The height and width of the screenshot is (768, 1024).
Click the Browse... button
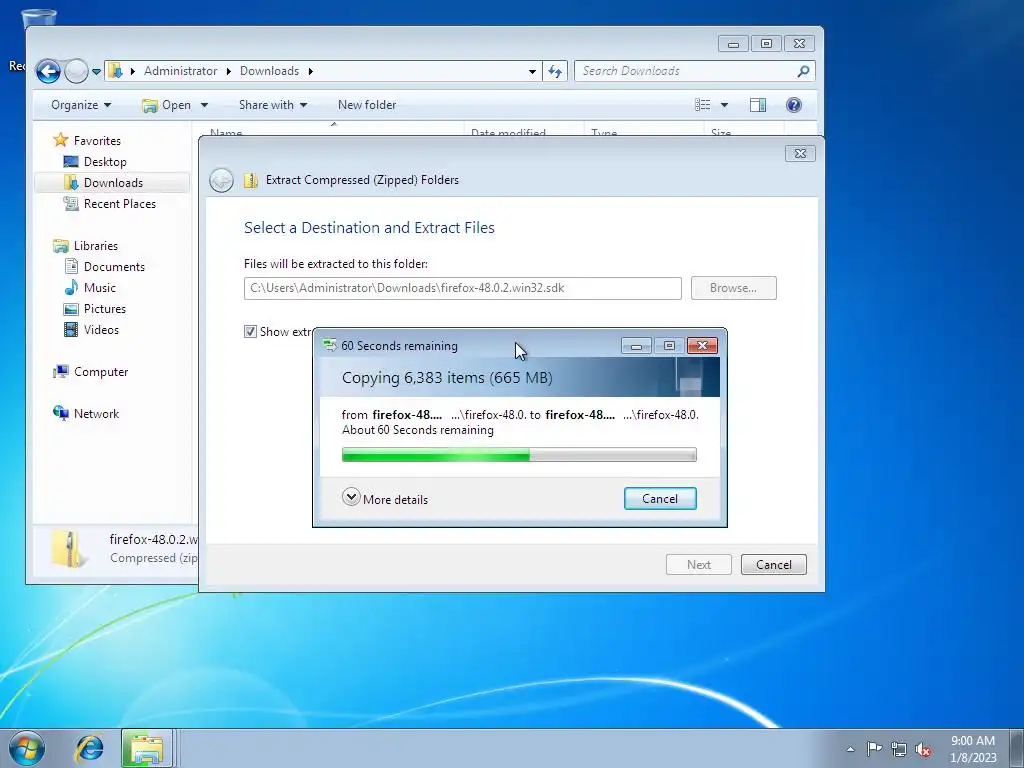pyautogui.click(x=733, y=288)
